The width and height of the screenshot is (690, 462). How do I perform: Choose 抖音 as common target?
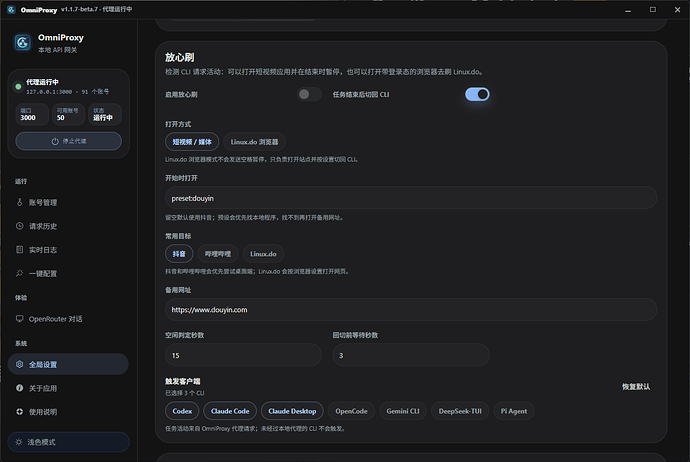tap(179, 254)
